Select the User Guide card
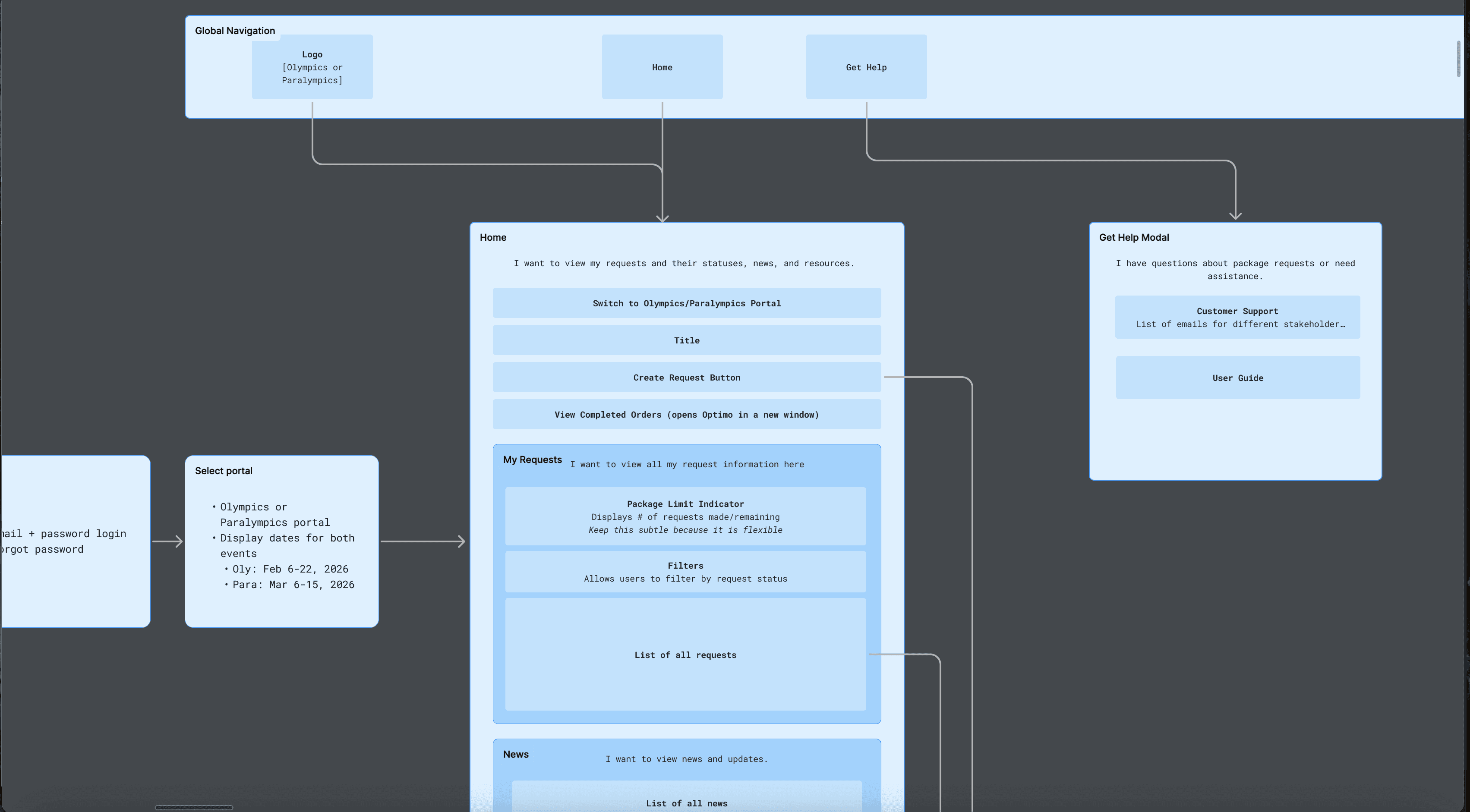This screenshot has width=1470, height=812. click(x=1237, y=377)
